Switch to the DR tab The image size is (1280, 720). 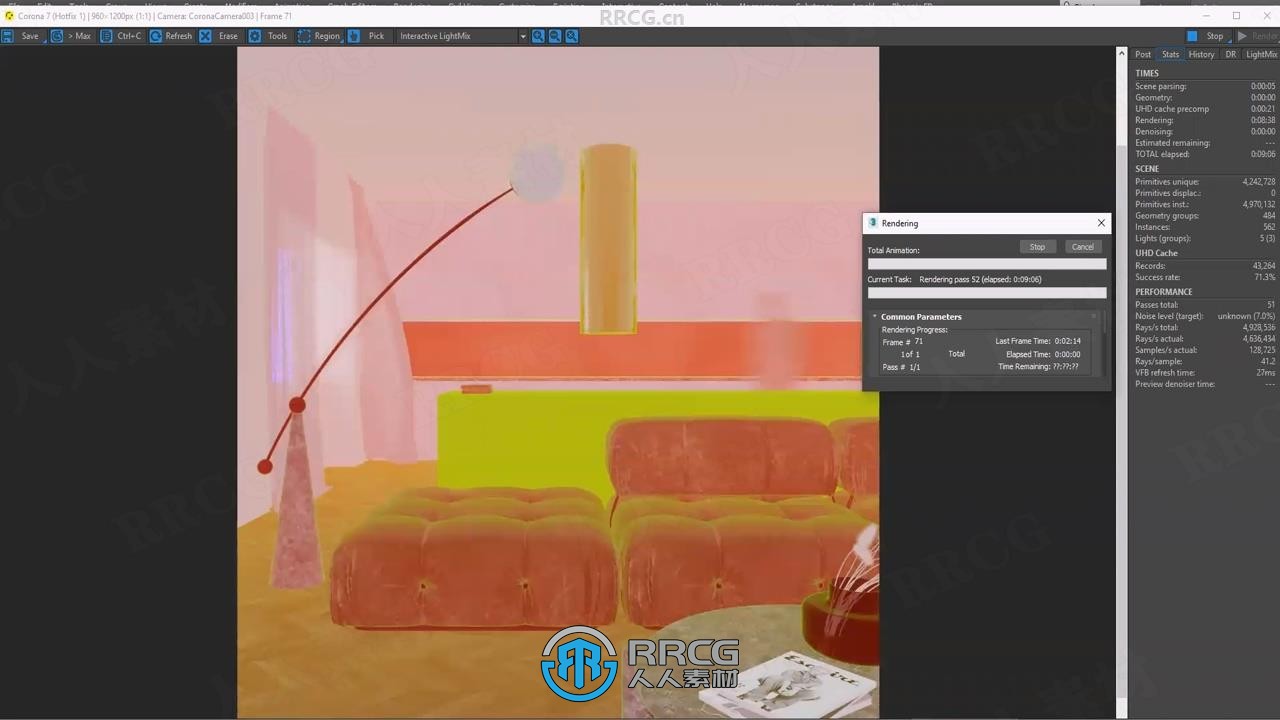tap(1231, 55)
